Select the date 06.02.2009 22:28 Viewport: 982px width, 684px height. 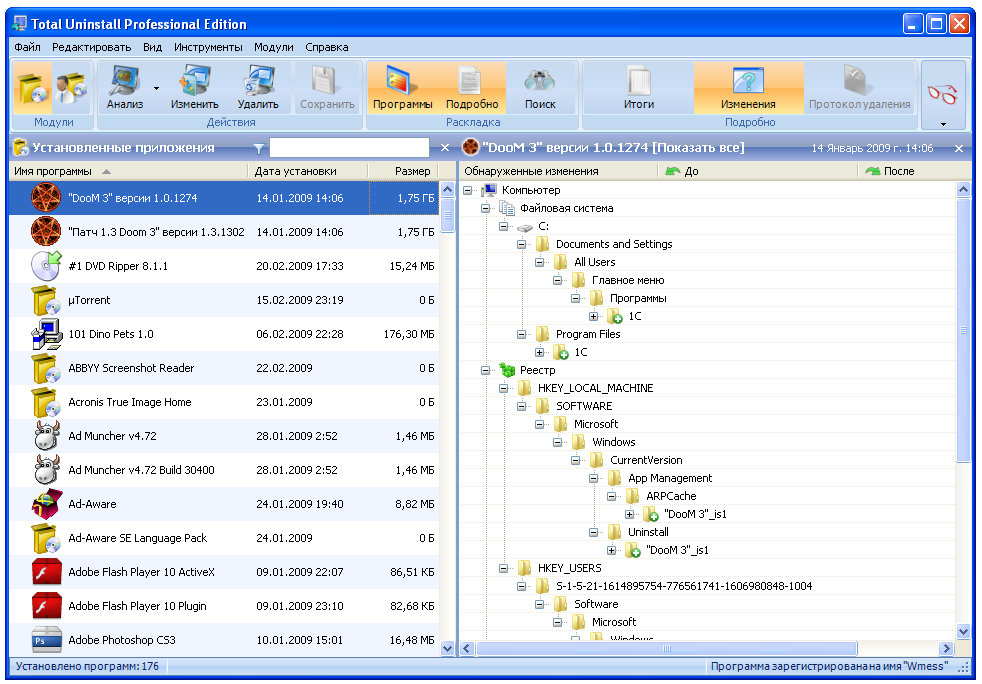(x=300, y=334)
